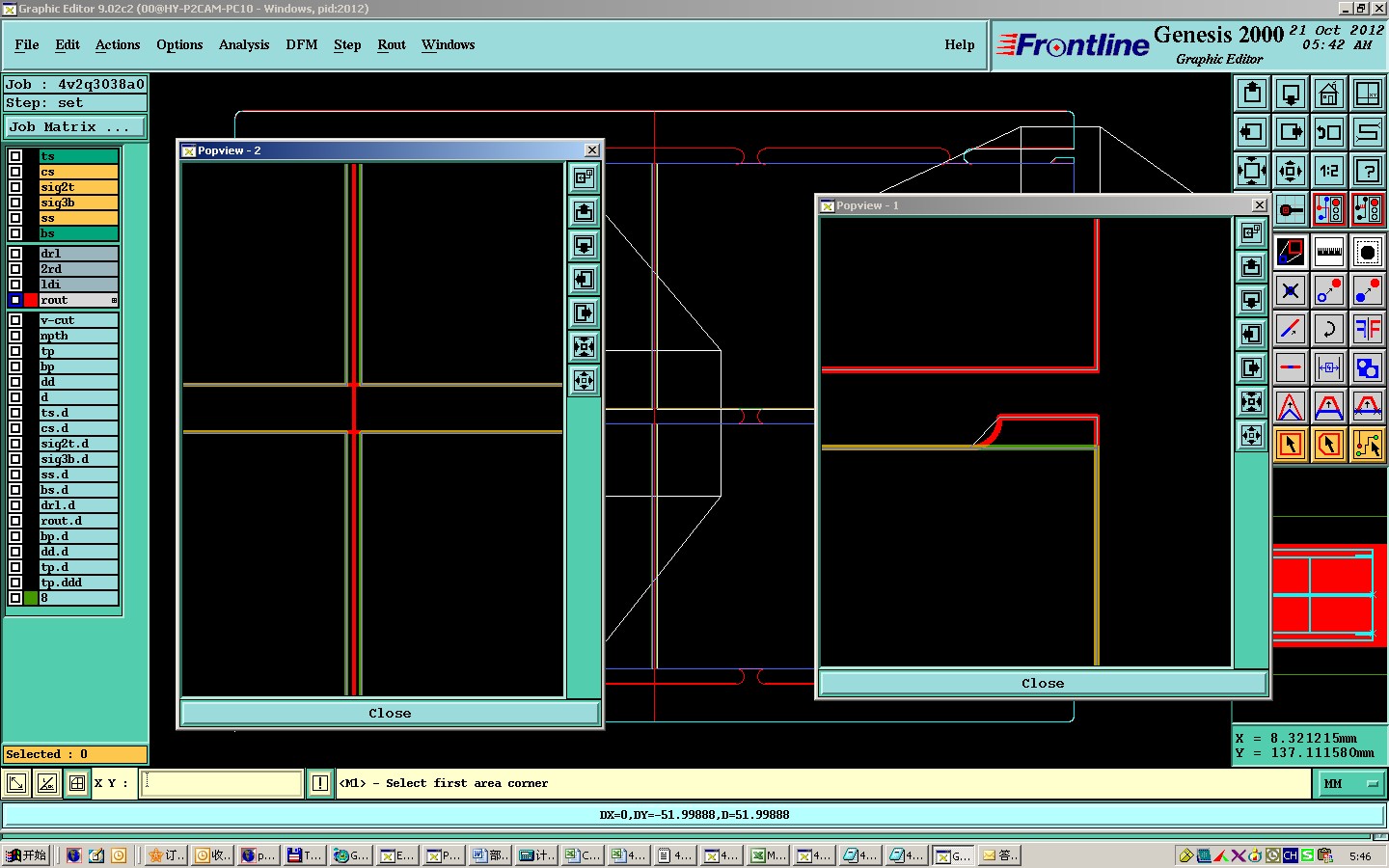This screenshot has height=868, width=1389.
Task: Click the Selected : 0 status label
Action: (x=75, y=754)
